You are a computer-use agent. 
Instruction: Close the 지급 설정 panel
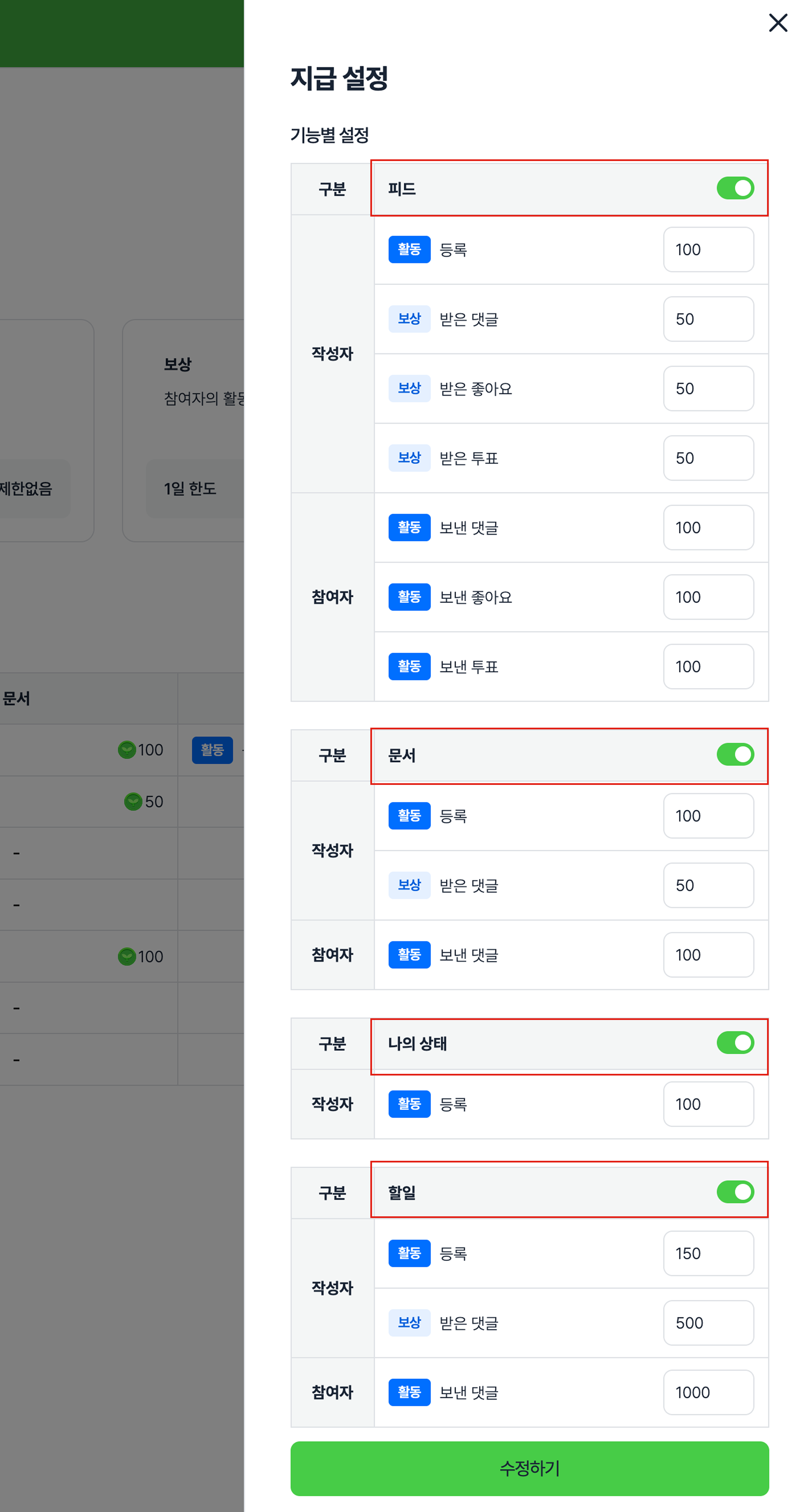[x=777, y=23]
